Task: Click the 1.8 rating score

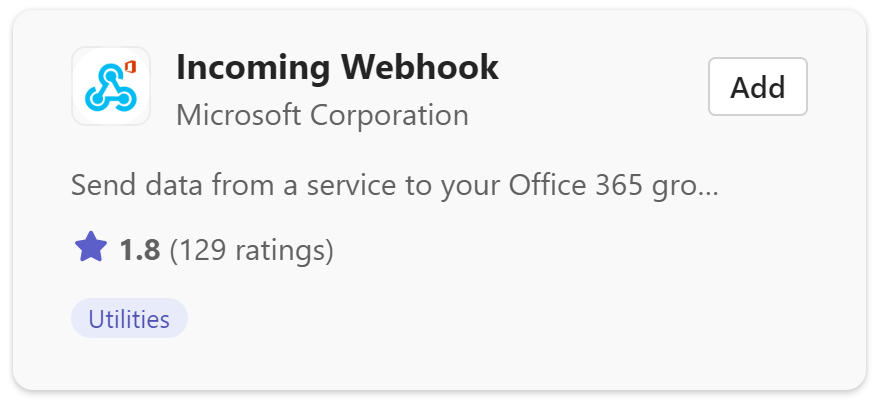Action: pyautogui.click(x=140, y=250)
